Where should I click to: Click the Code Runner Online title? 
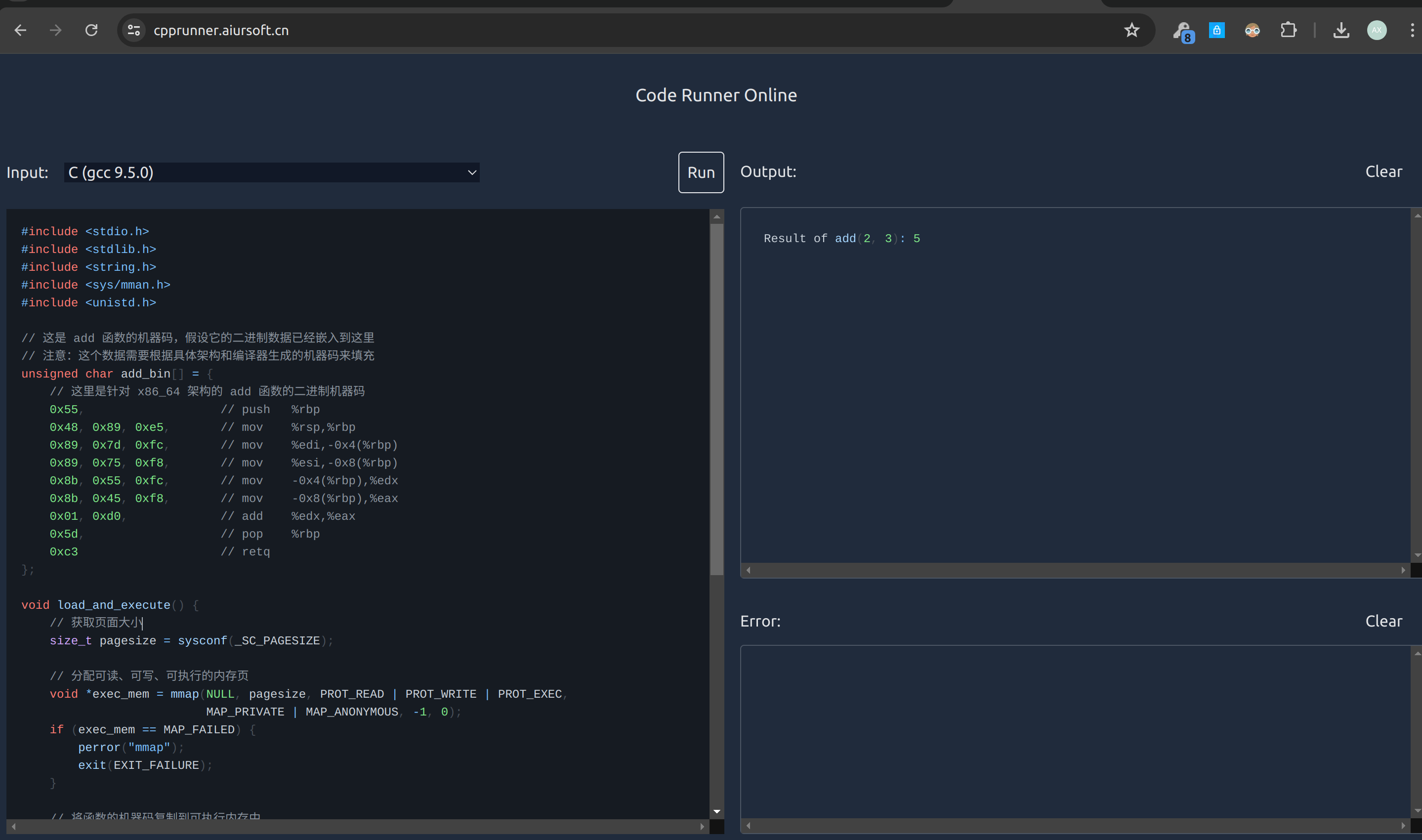(716, 95)
